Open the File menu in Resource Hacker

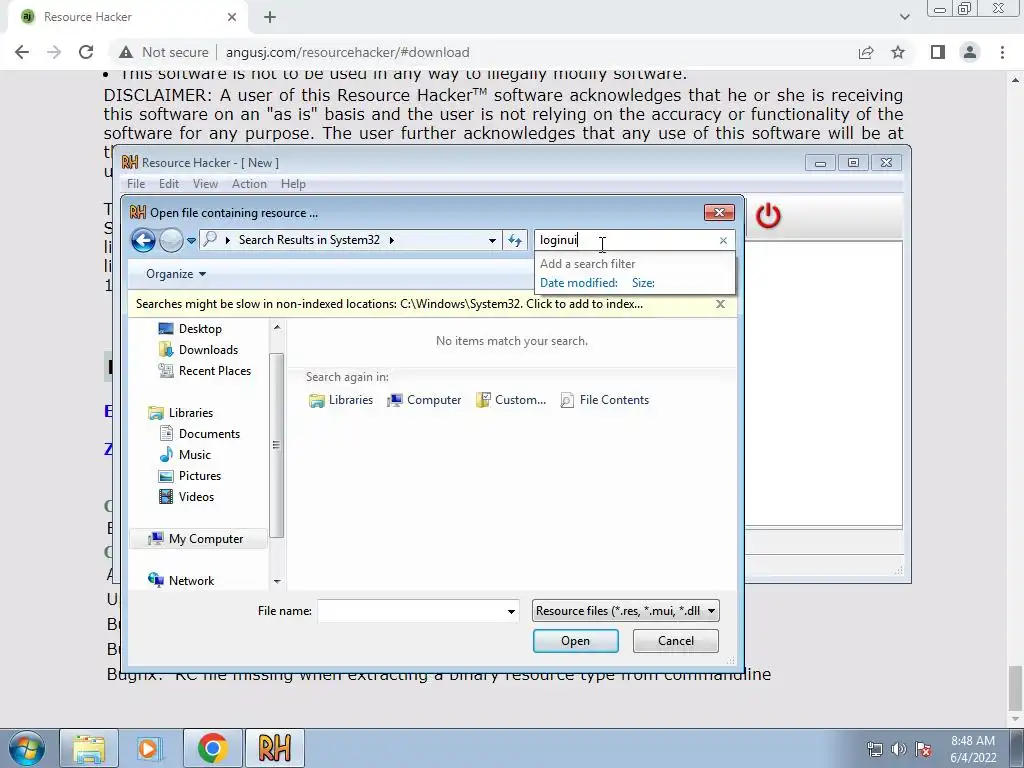tap(136, 184)
